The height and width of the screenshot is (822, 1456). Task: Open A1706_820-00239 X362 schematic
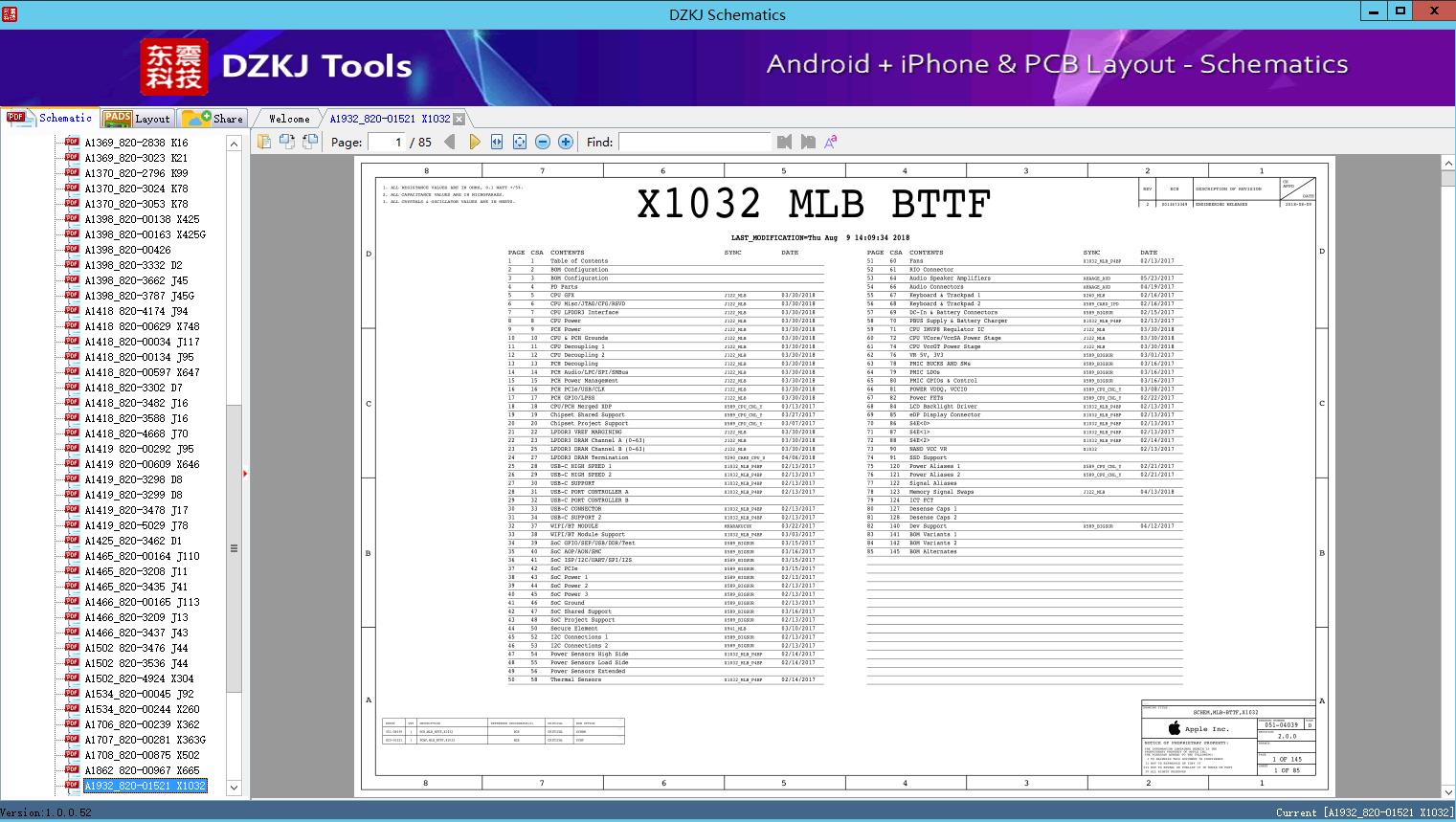(x=142, y=724)
